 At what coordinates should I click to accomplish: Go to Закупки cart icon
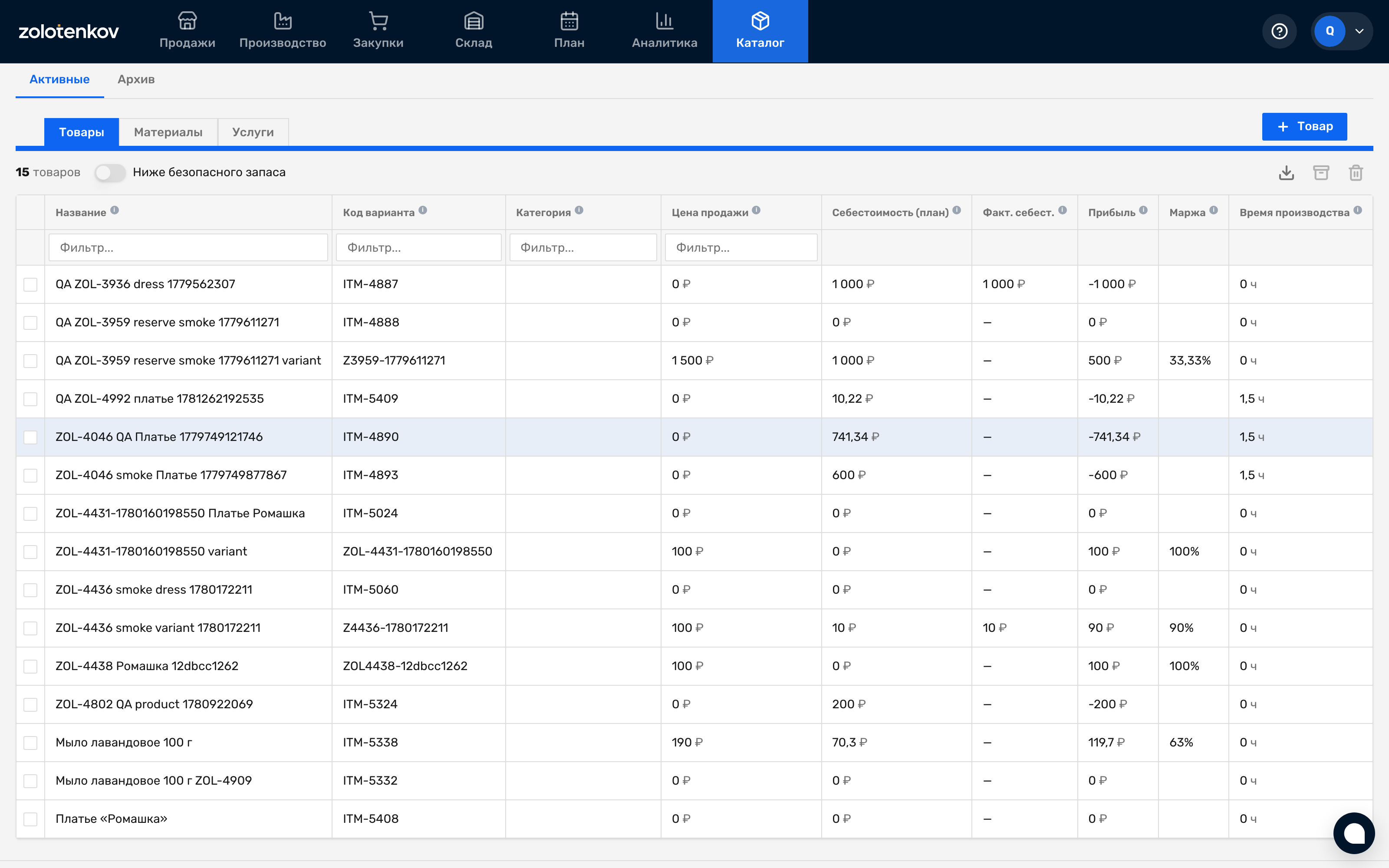(x=378, y=21)
